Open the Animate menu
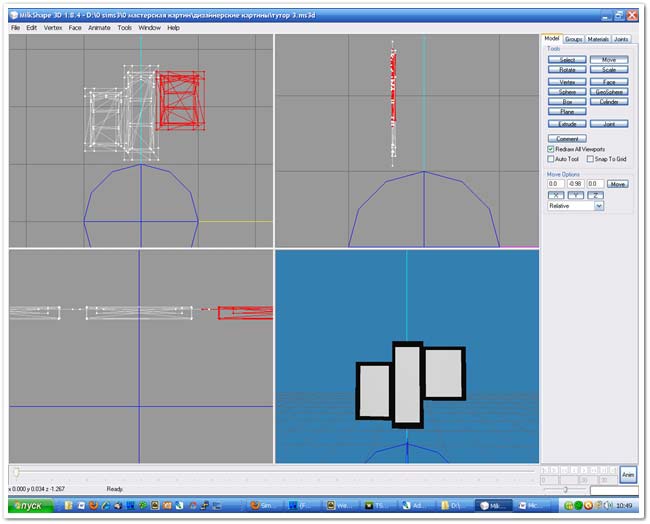The height and width of the screenshot is (524, 650). [x=99, y=27]
